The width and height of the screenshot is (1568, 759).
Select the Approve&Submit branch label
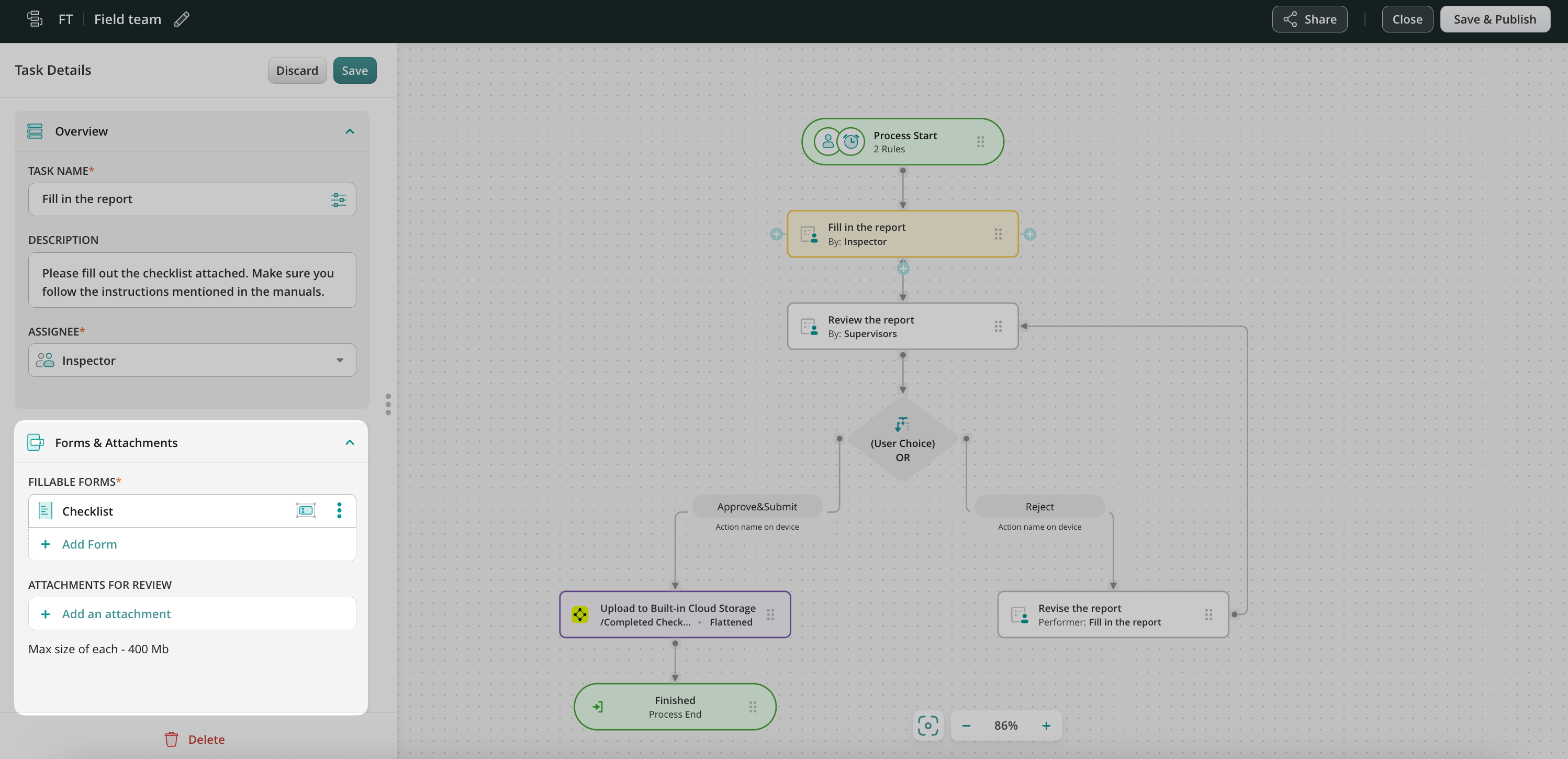pos(757,506)
